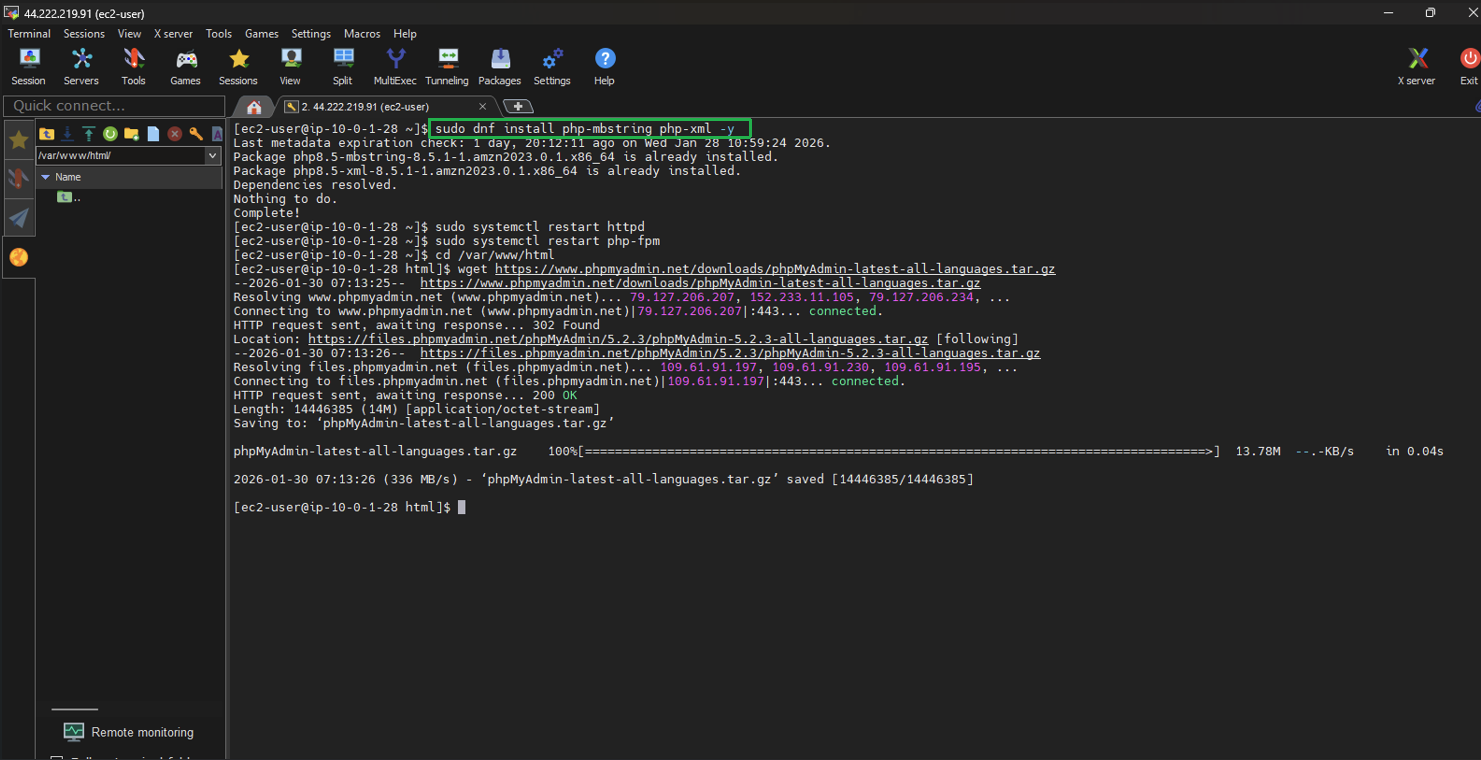The width and height of the screenshot is (1481, 760).
Task: Open the Settings menu in the menu bar
Action: (310, 33)
